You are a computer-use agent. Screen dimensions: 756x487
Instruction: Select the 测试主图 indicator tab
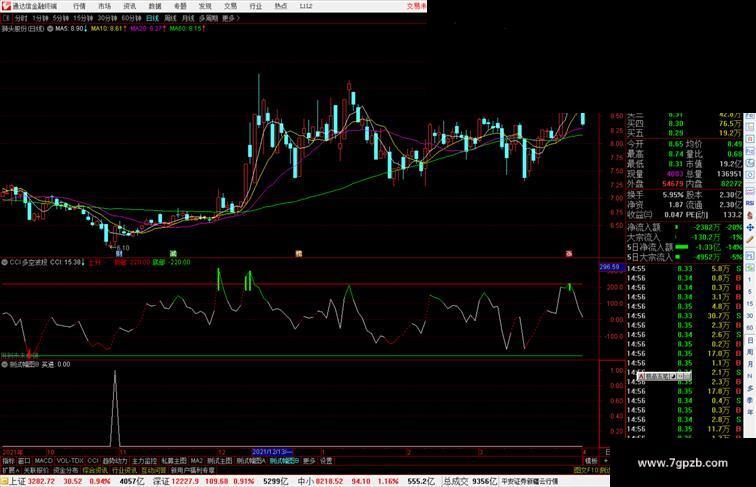[x=219, y=461]
